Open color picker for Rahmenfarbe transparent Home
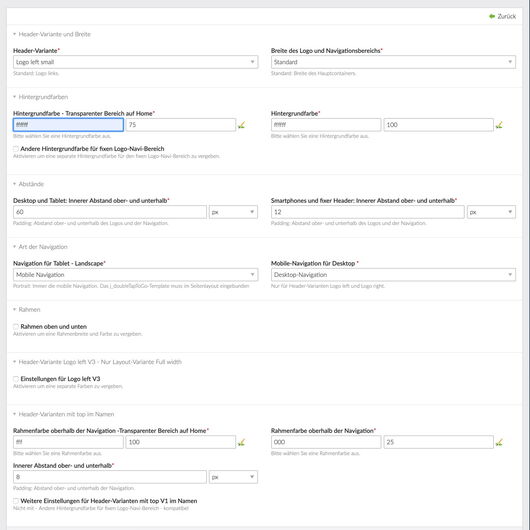530x530 pixels. coord(241,442)
